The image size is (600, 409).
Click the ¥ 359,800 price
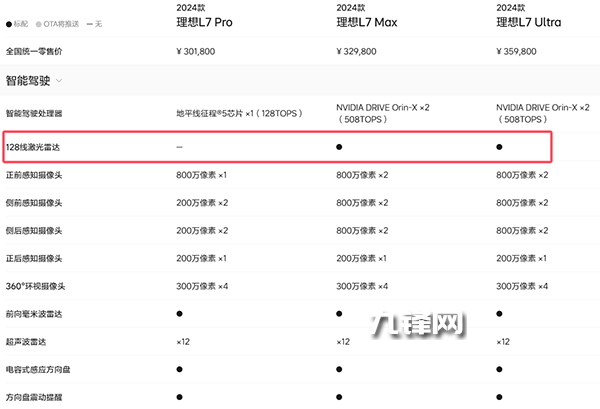(524, 50)
